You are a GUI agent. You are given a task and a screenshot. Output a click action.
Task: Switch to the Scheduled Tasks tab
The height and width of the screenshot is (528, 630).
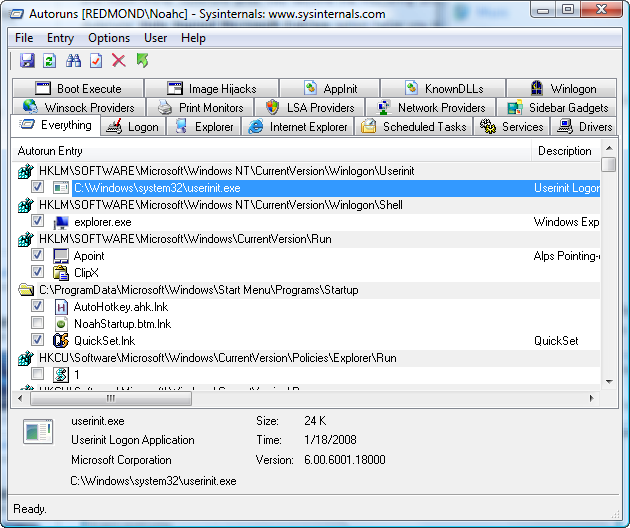(413, 127)
